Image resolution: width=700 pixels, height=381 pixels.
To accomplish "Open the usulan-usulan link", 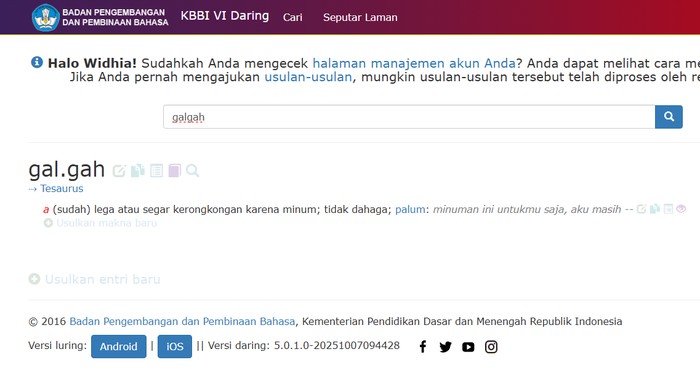I will coord(308,77).
